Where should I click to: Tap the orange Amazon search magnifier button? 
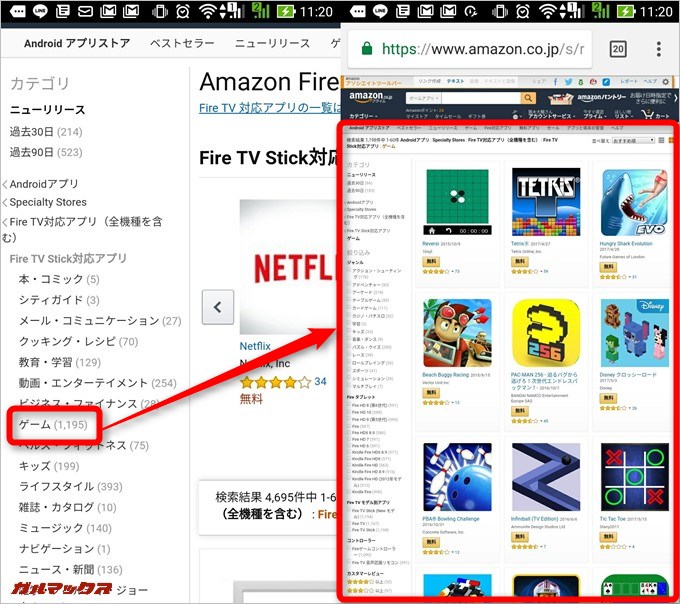click(x=528, y=98)
